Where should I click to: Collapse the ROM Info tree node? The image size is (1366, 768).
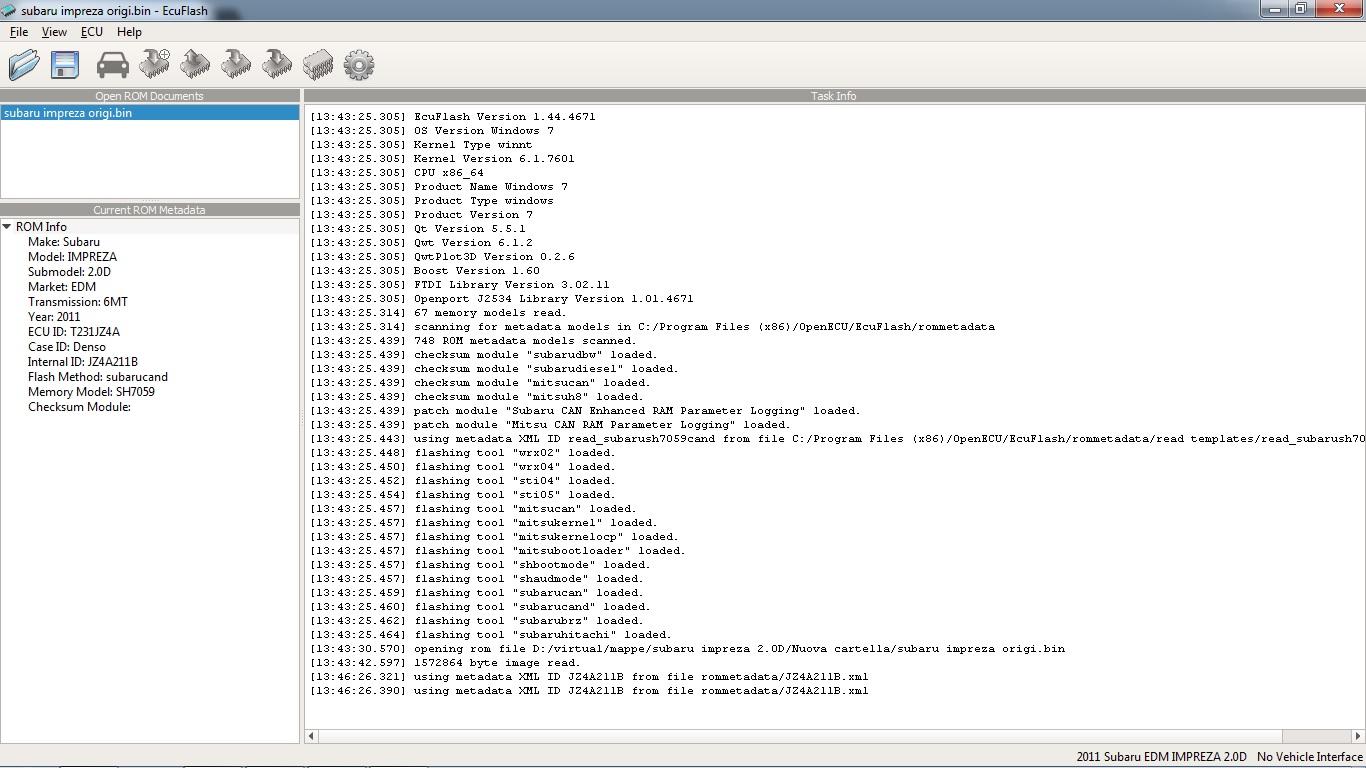tap(7, 227)
